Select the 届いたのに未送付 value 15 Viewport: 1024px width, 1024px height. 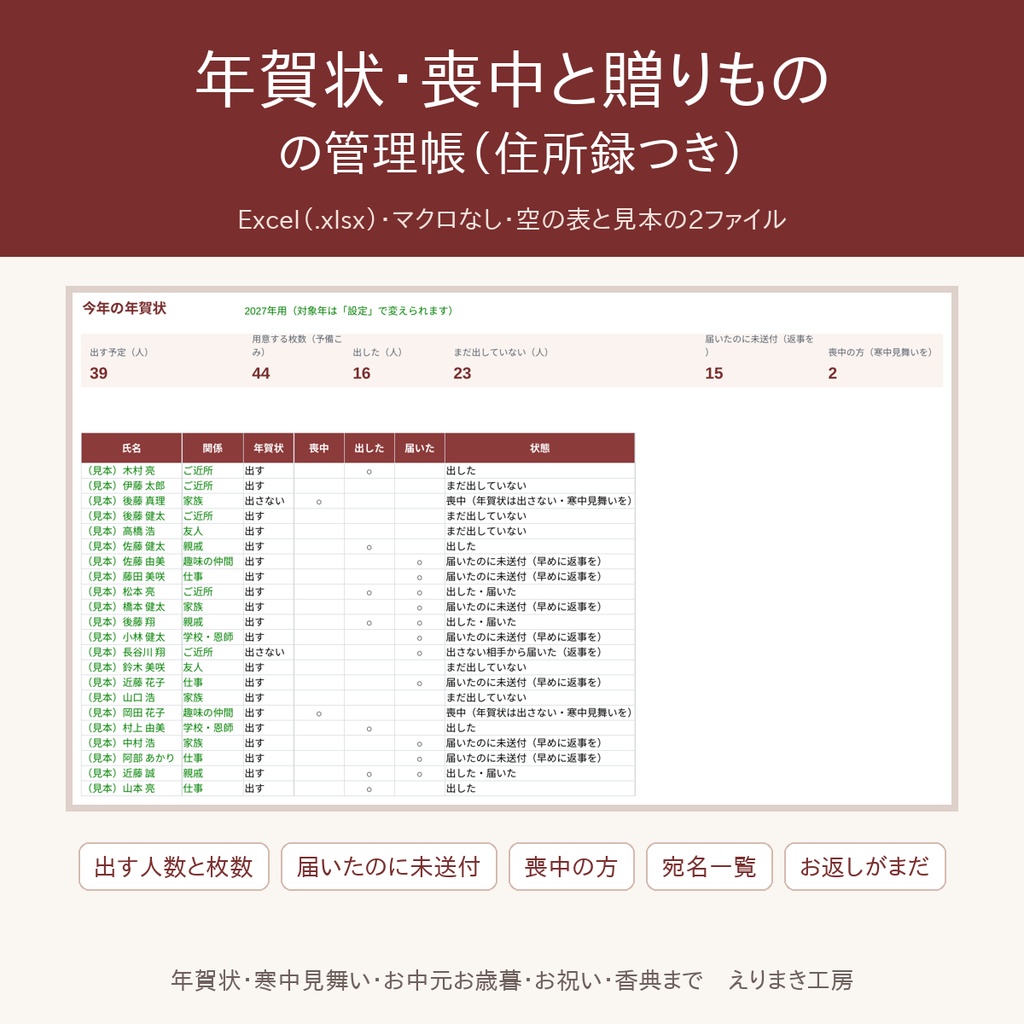tap(714, 374)
